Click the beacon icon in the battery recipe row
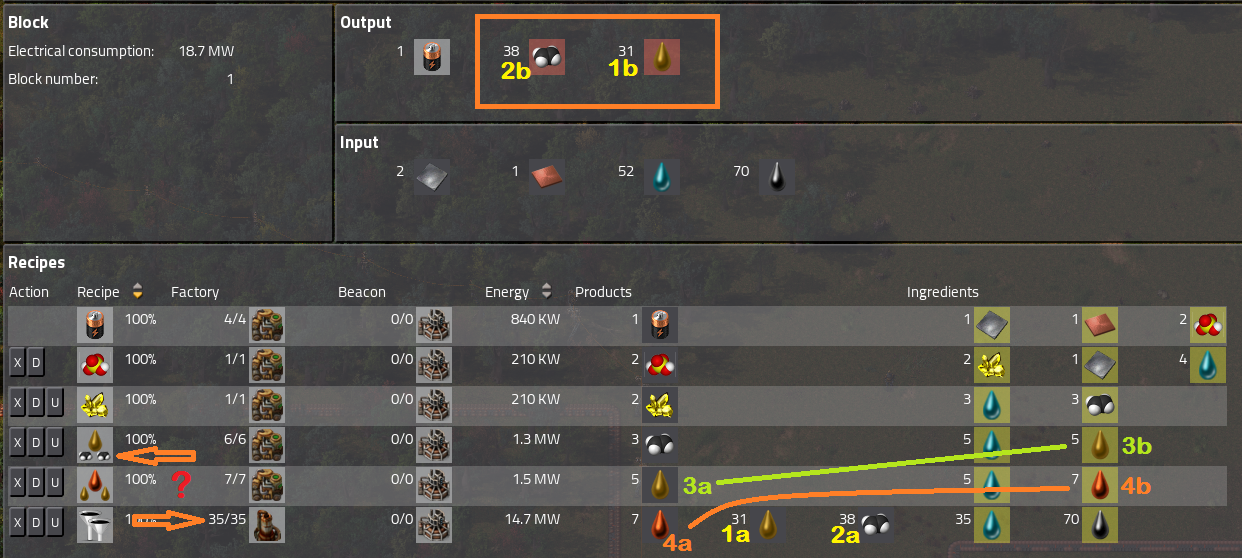This screenshot has width=1242, height=560. tap(434, 325)
